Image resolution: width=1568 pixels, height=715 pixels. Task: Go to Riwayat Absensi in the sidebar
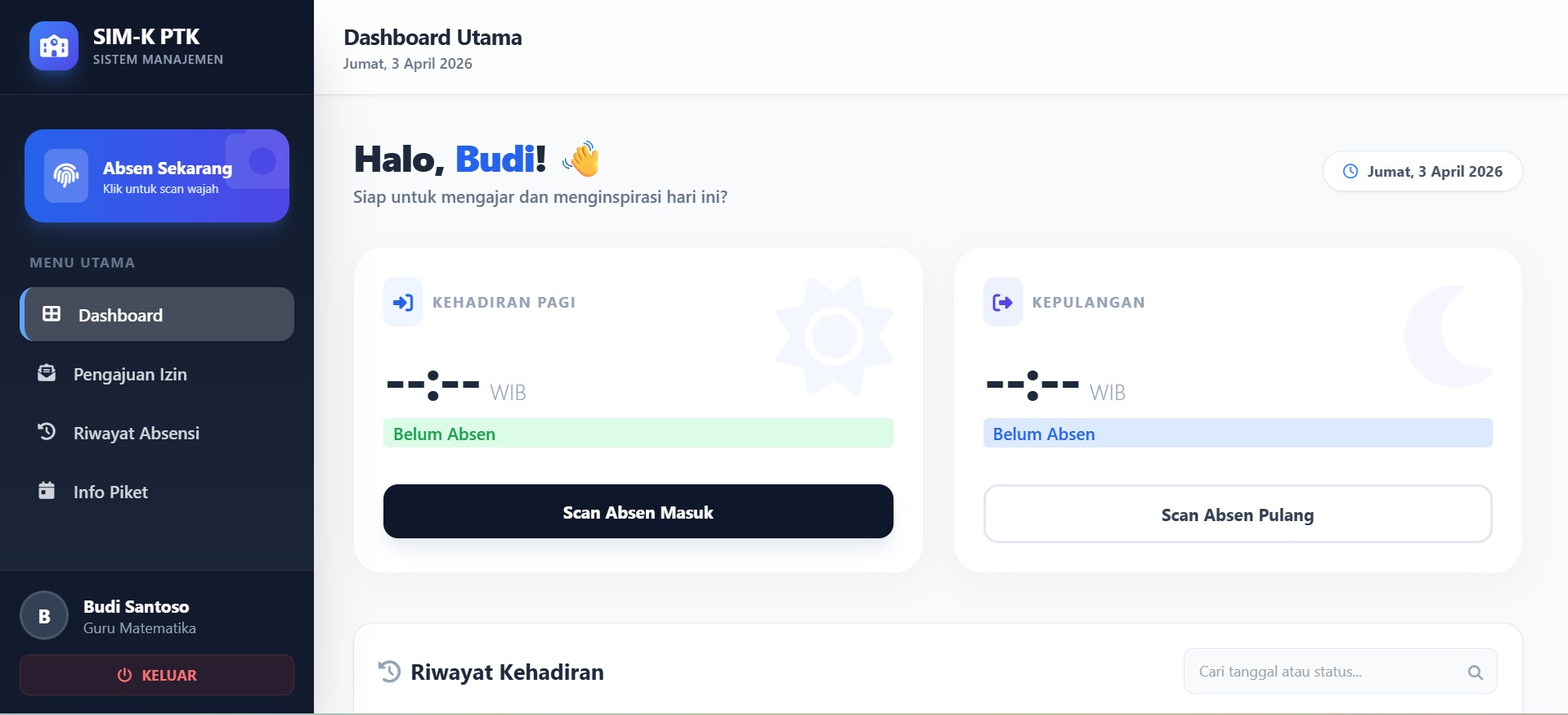[x=136, y=434]
